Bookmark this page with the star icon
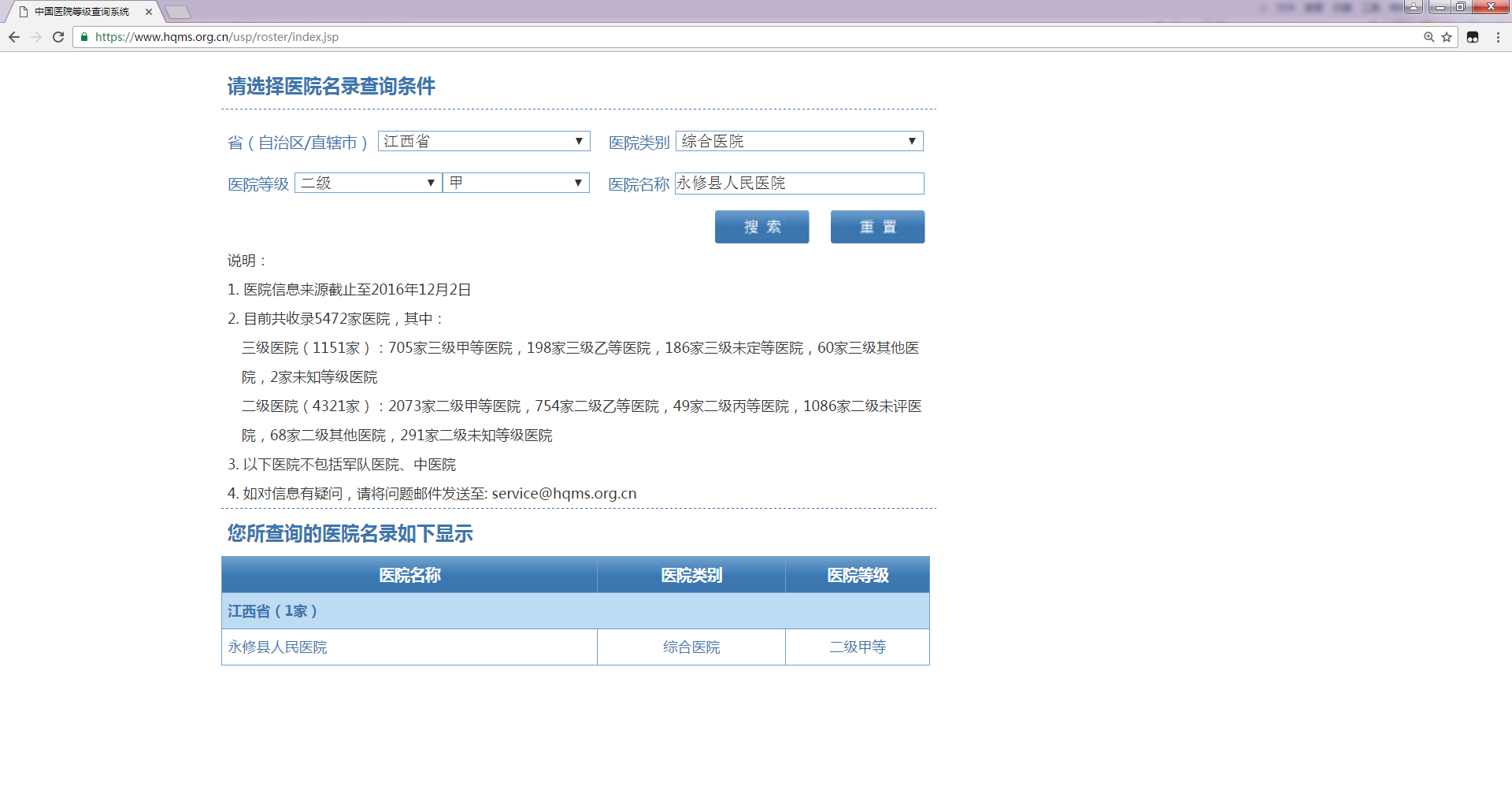This screenshot has height=812, width=1512. click(1447, 37)
